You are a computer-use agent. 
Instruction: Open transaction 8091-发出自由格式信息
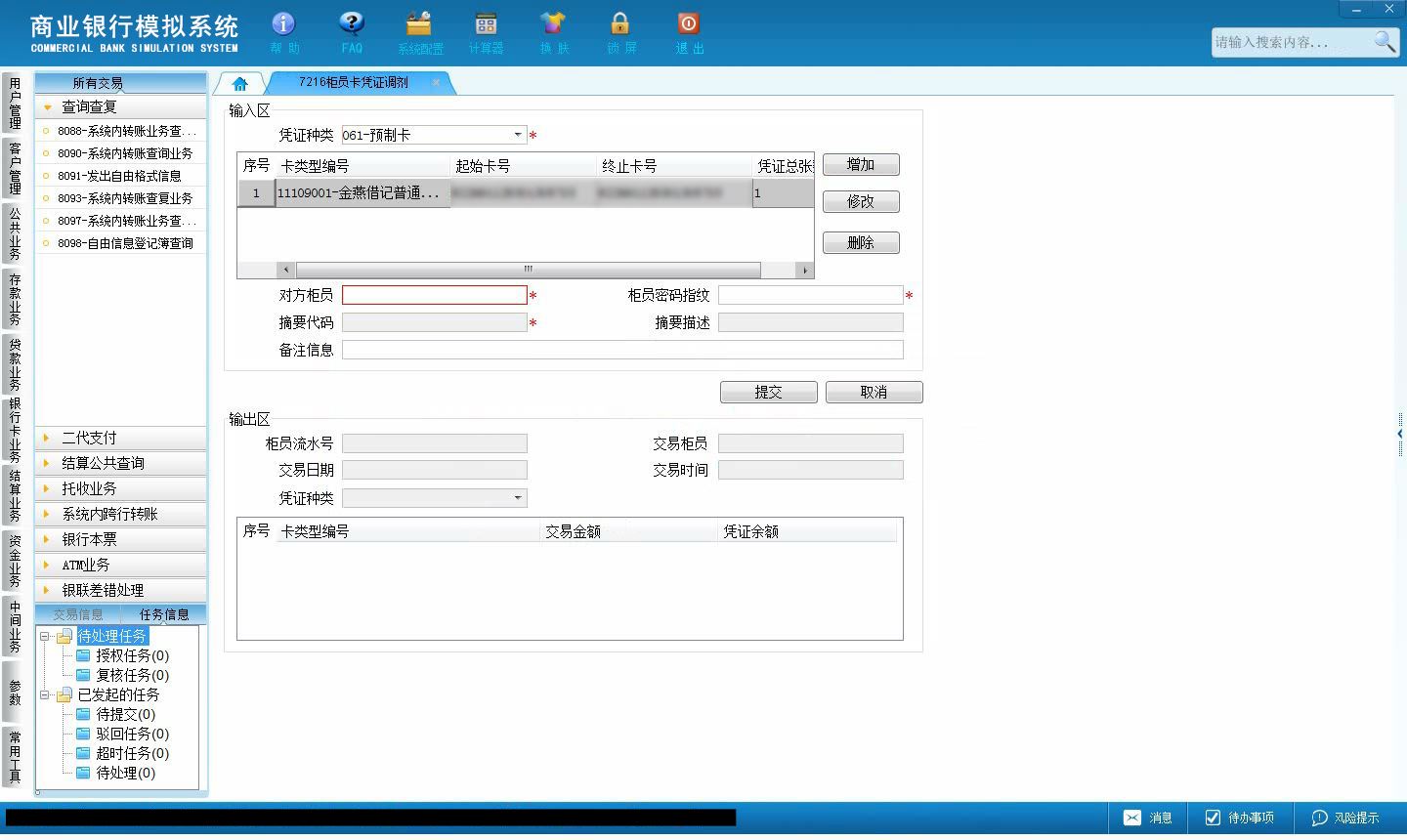click(121, 176)
